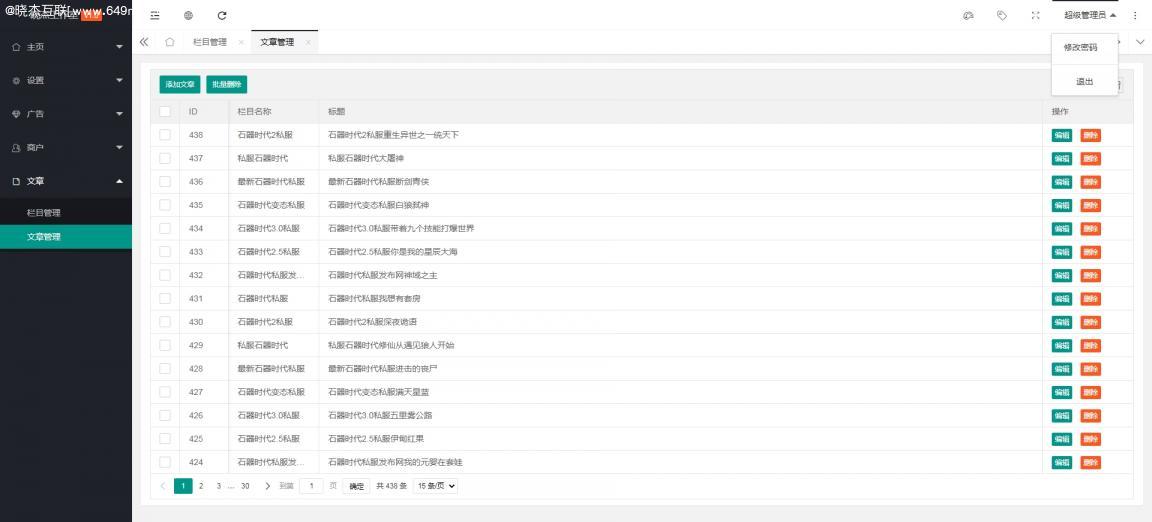Delete article 438 with 删除 button
The width and height of the screenshot is (1152, 522).
1090,135
